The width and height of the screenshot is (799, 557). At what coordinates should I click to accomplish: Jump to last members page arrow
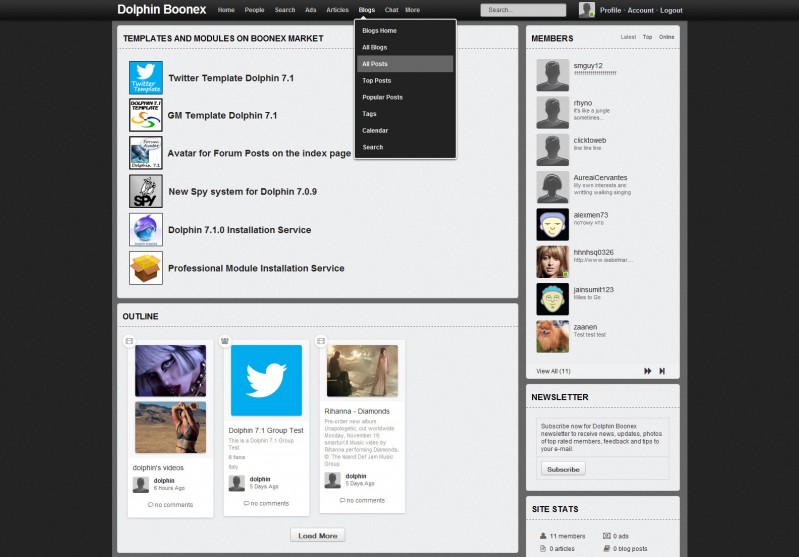[x=662, y=371]
